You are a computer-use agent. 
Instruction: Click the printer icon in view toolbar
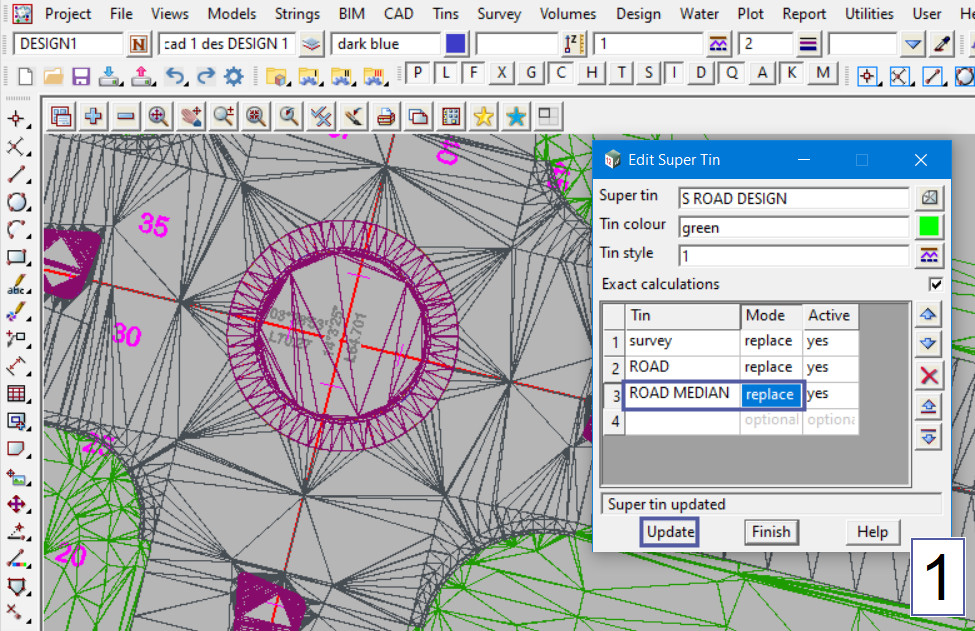click(x=386, y=116)
